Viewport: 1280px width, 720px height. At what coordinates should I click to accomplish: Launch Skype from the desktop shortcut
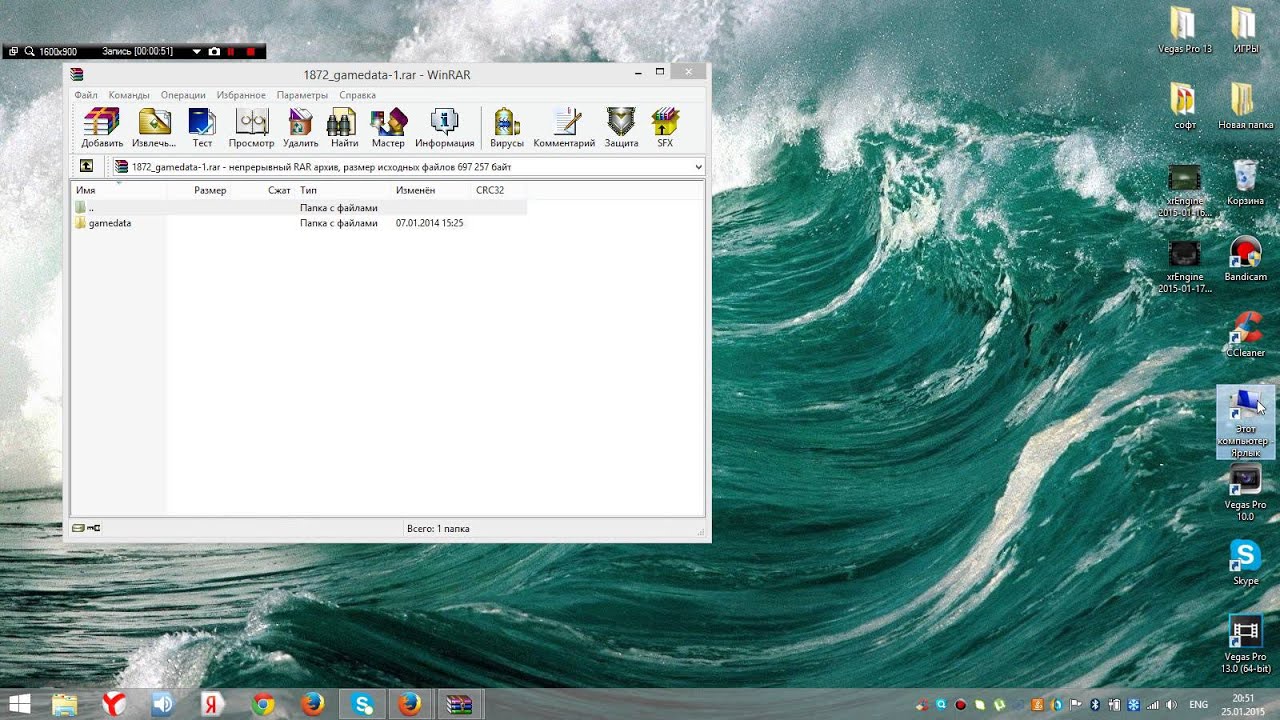coord(1245,562)
